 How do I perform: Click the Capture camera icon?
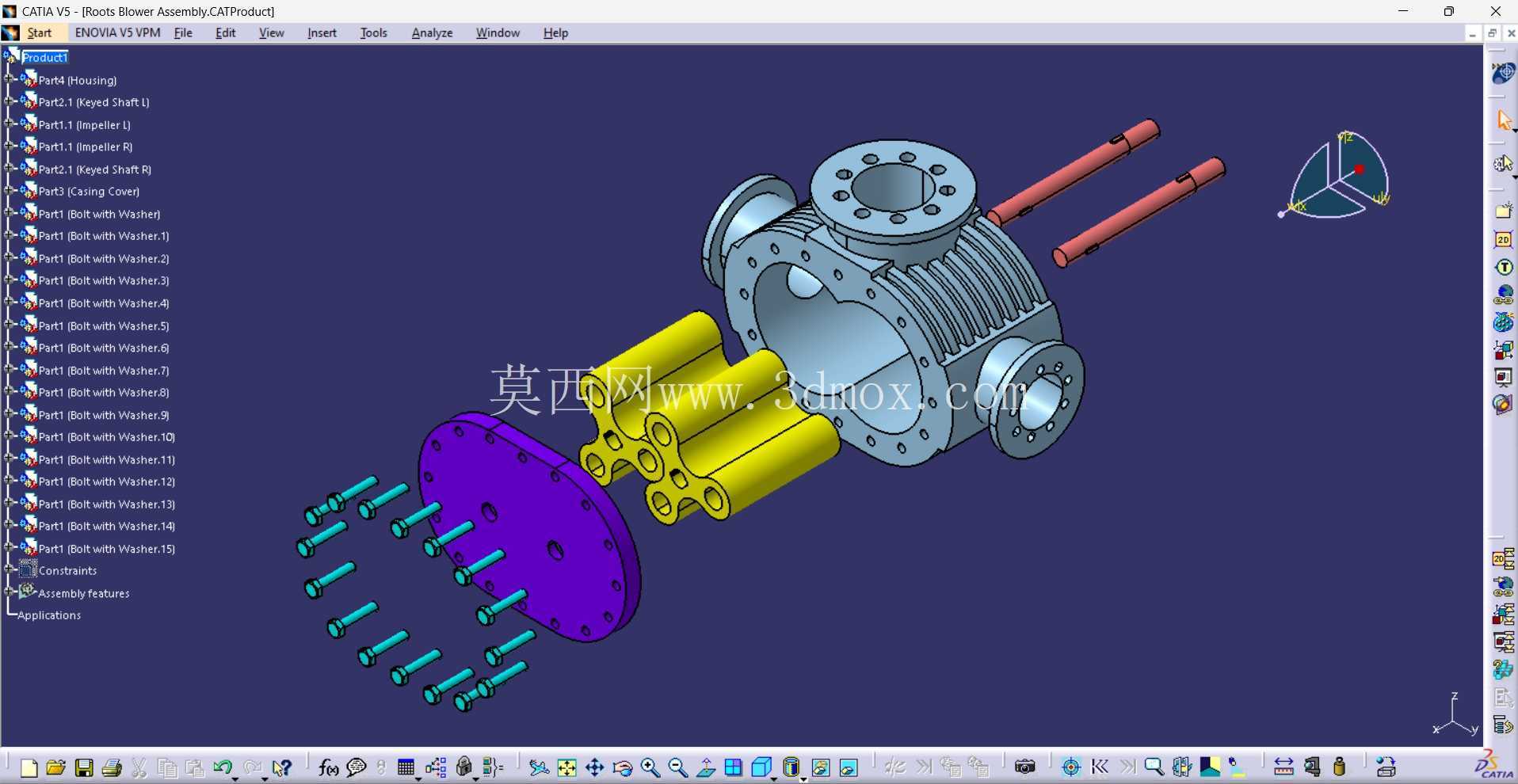click(1025, 767)
